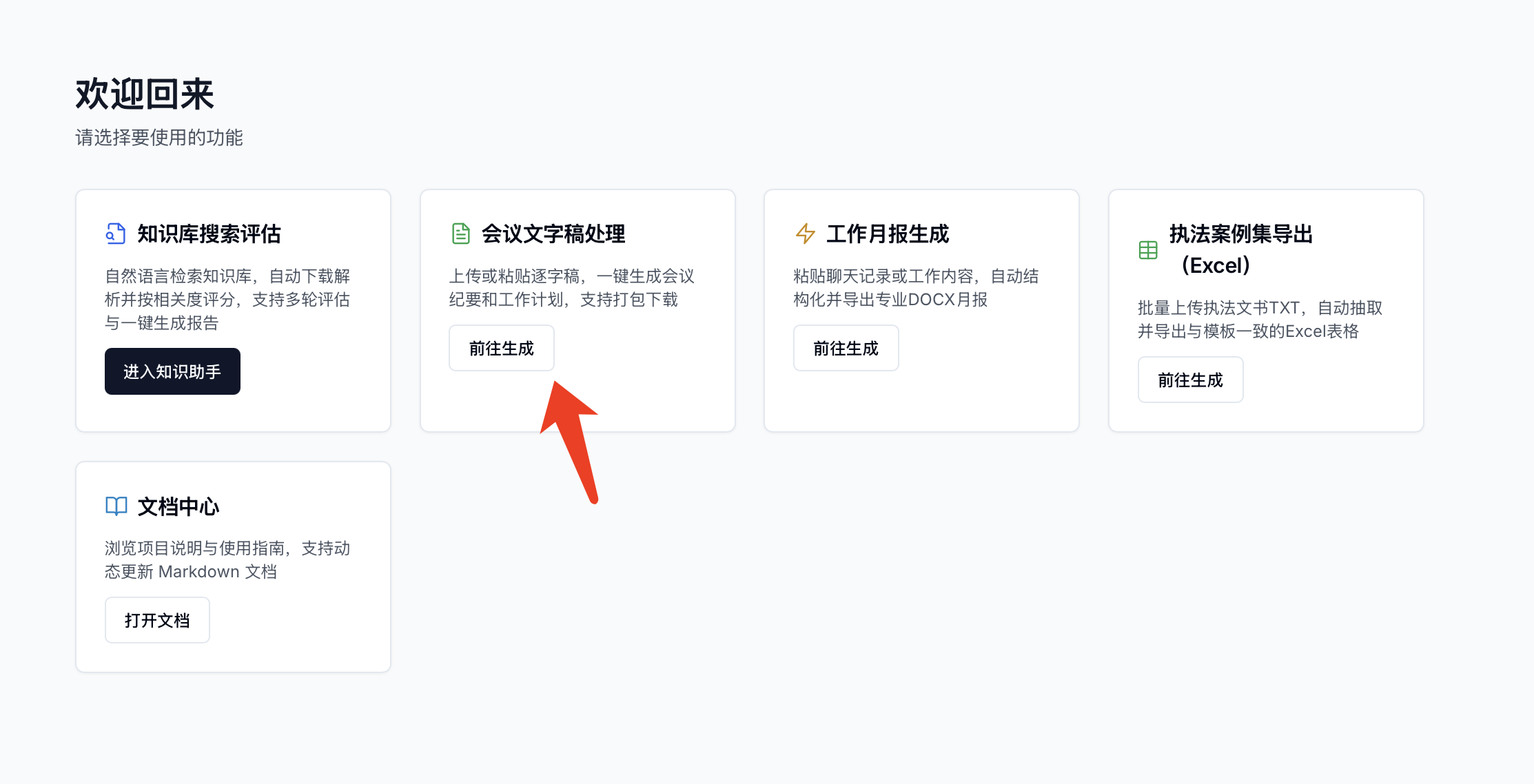Click the 文档中心 open book icon
This screenshot has width=1534, height=784.
click(x=116, y=506)
